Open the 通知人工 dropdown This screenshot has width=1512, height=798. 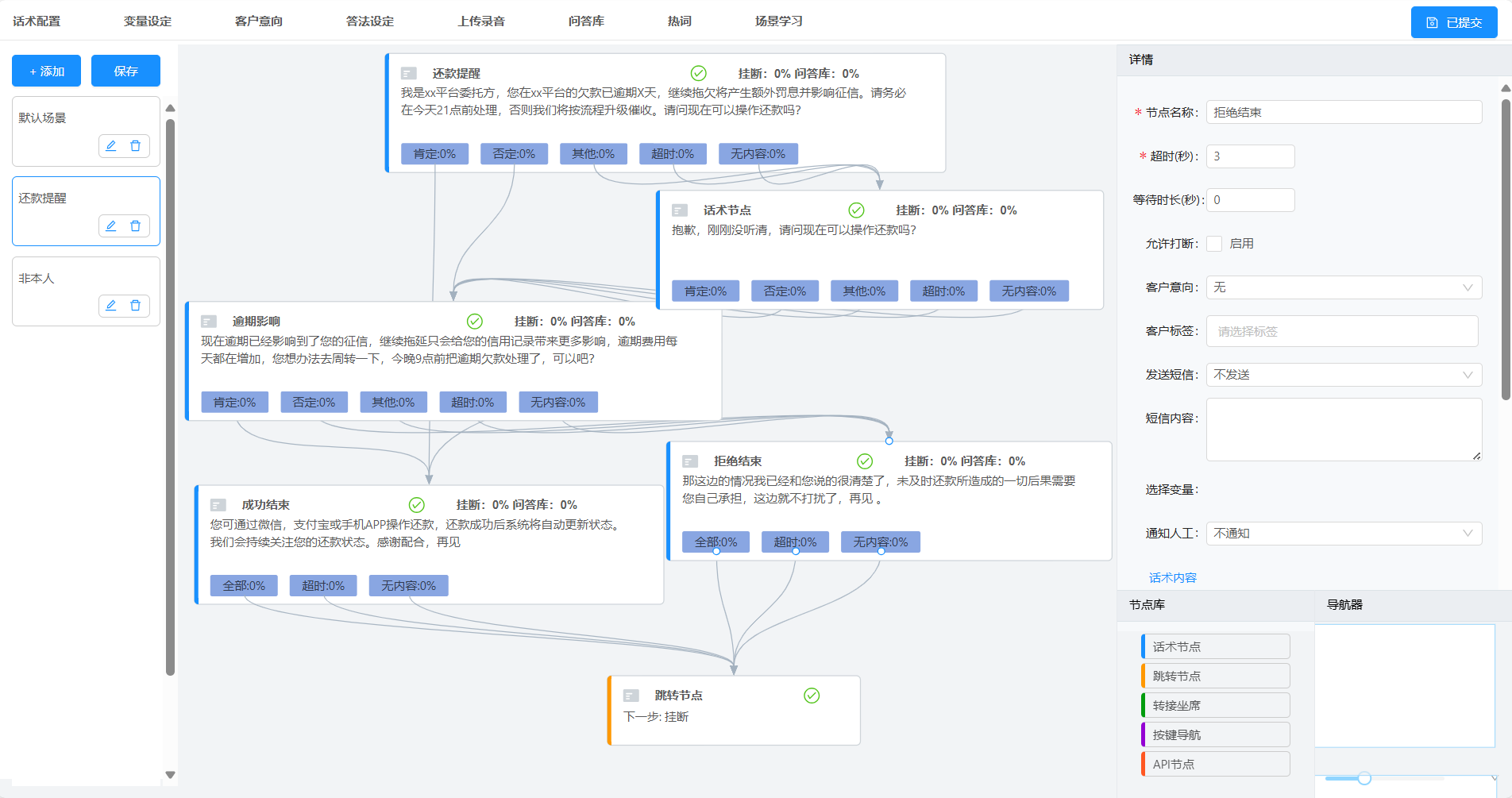tap(1344, 534)
